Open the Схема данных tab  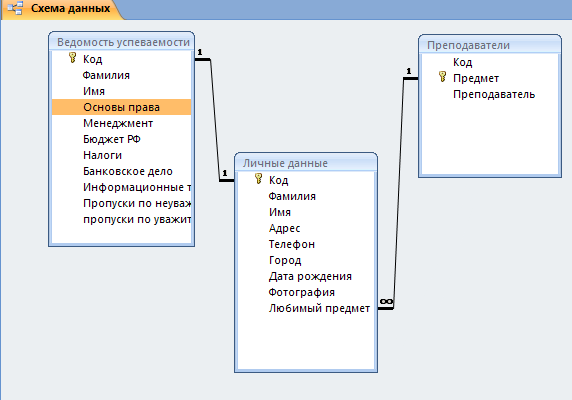click(62, 9)
